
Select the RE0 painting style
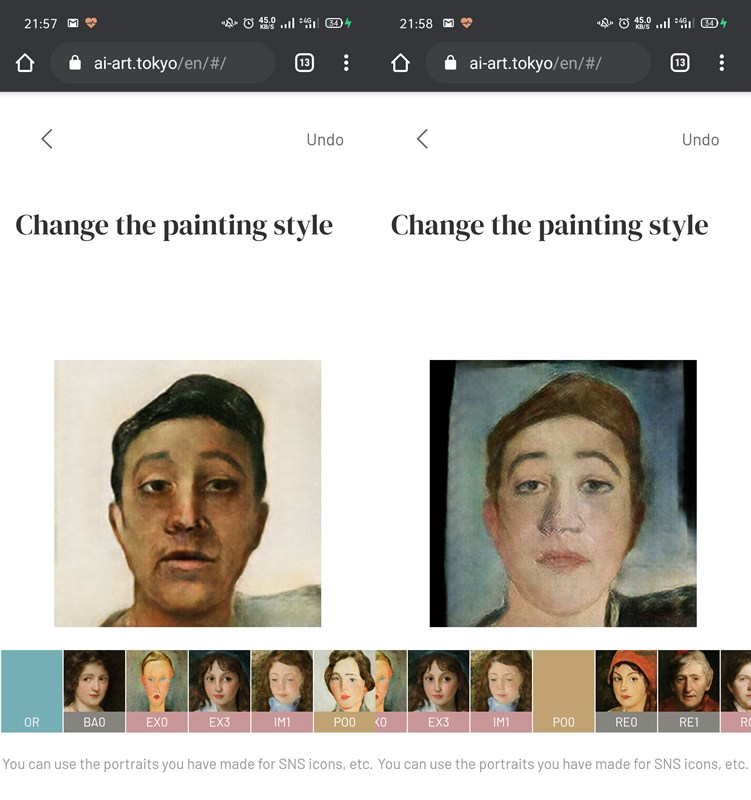click(627, 691)
